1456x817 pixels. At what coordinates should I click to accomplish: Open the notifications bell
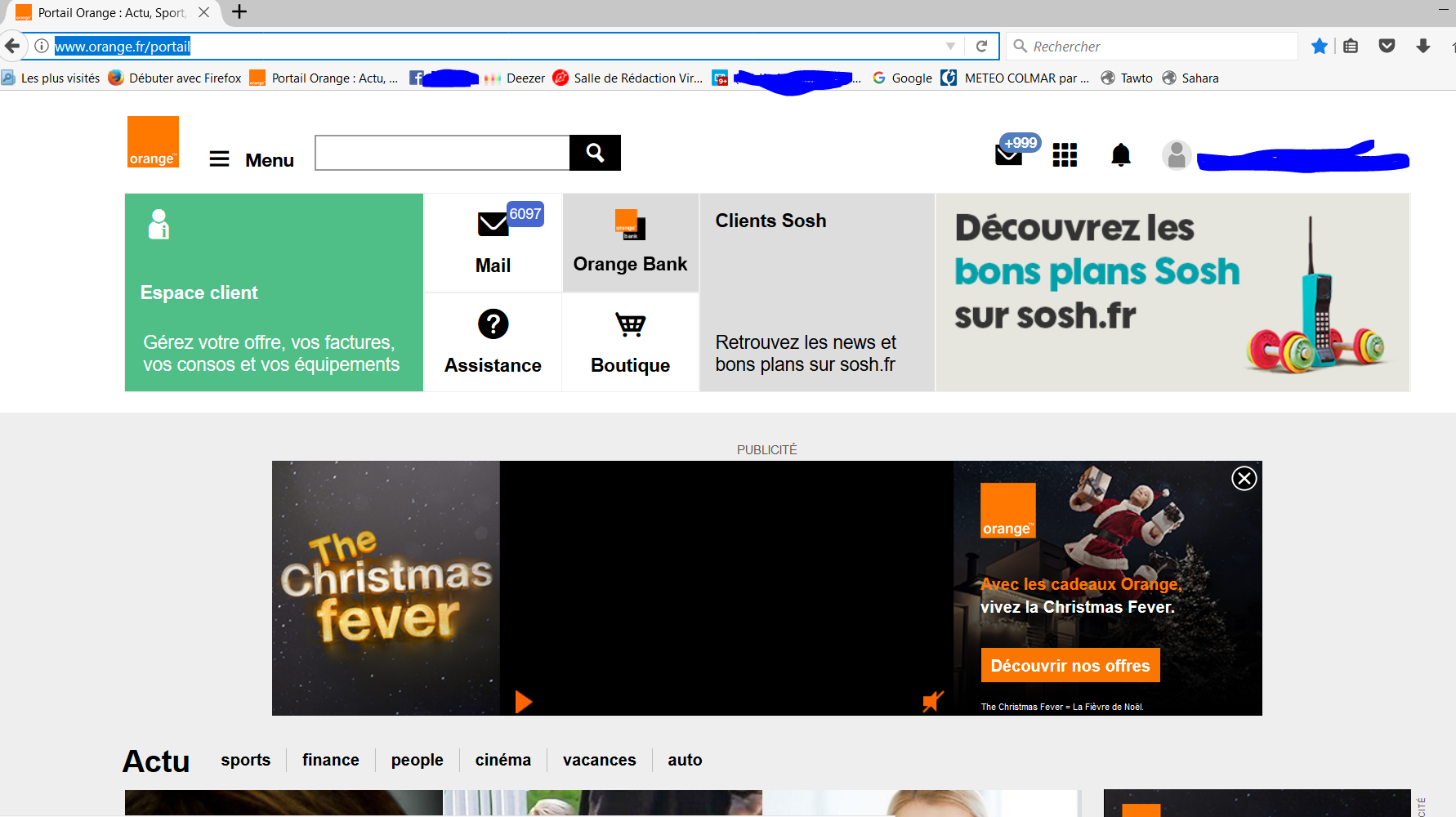1121,154
